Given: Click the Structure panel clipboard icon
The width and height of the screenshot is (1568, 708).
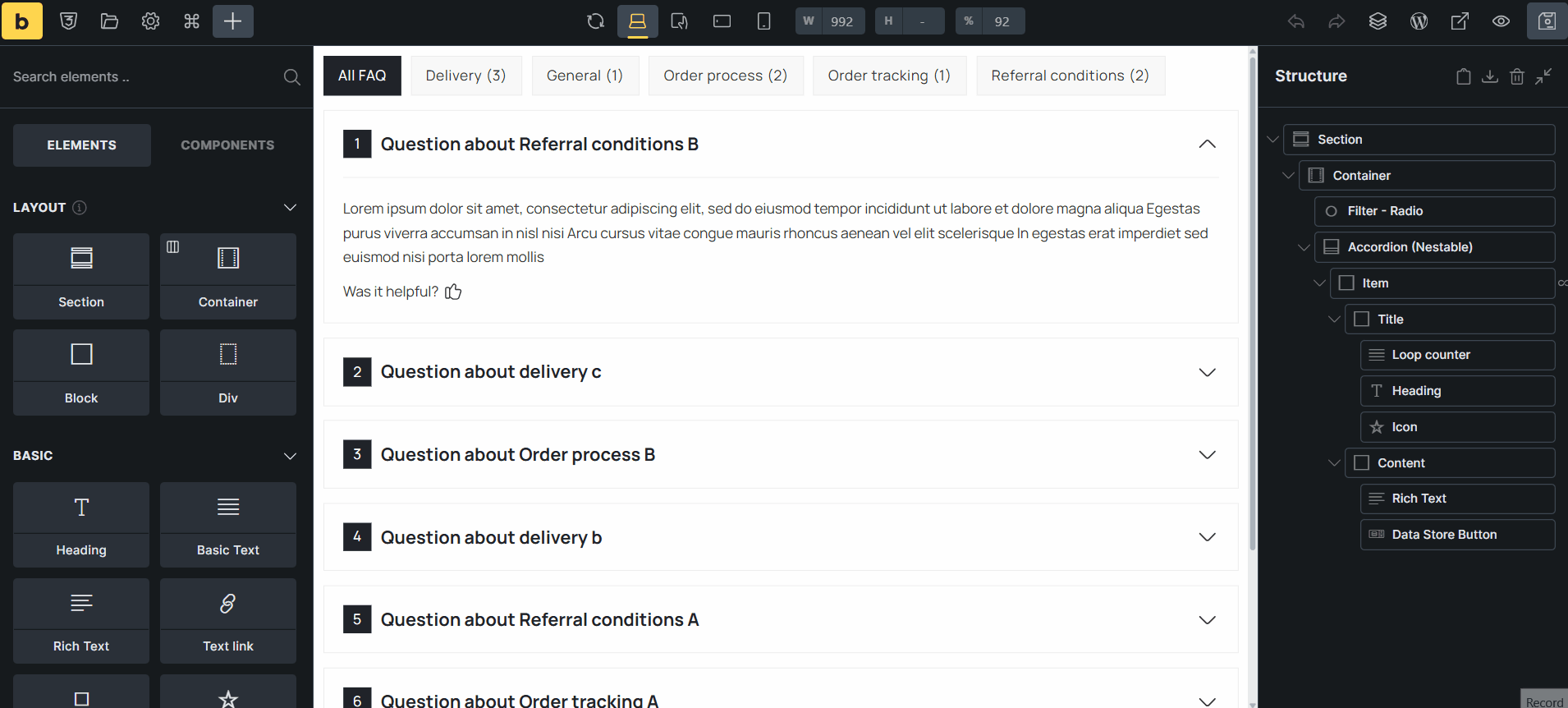Looking at the screenshot, I should pyautogui.click(x=1463, y=76).
